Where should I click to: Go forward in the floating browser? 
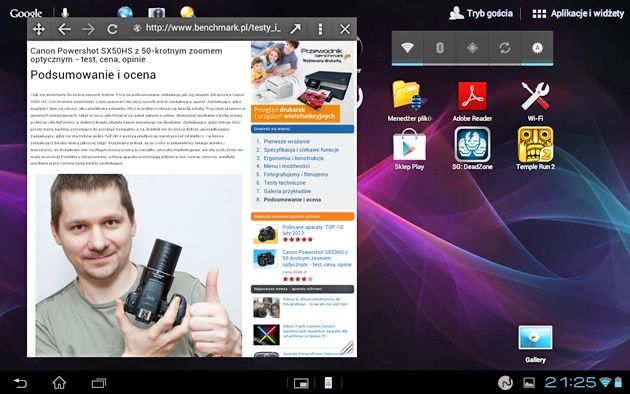(88, 29)
